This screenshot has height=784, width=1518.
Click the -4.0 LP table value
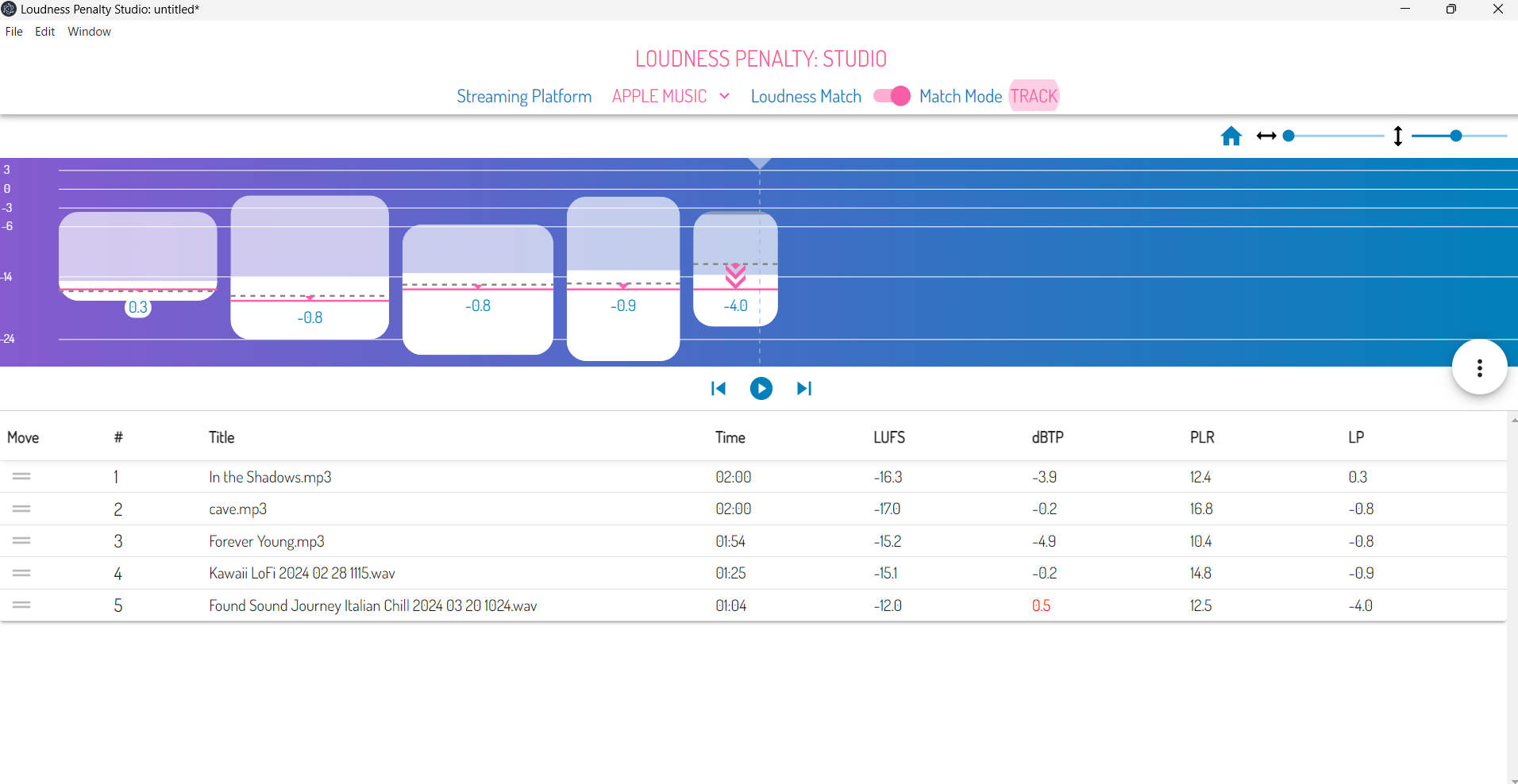[1360, 605]
